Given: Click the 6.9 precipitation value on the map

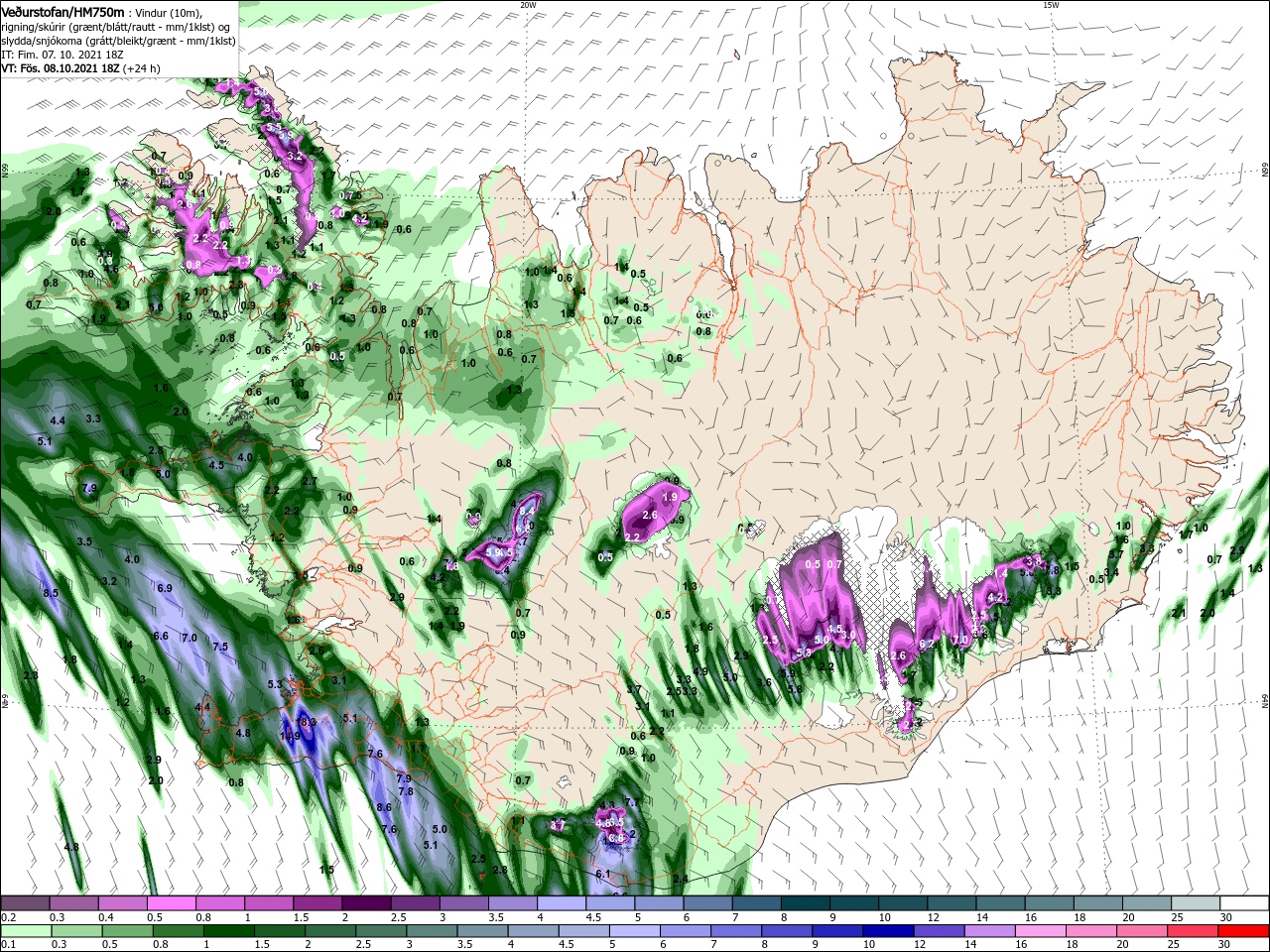Looking at the screenshot, I should pos(165,588).
